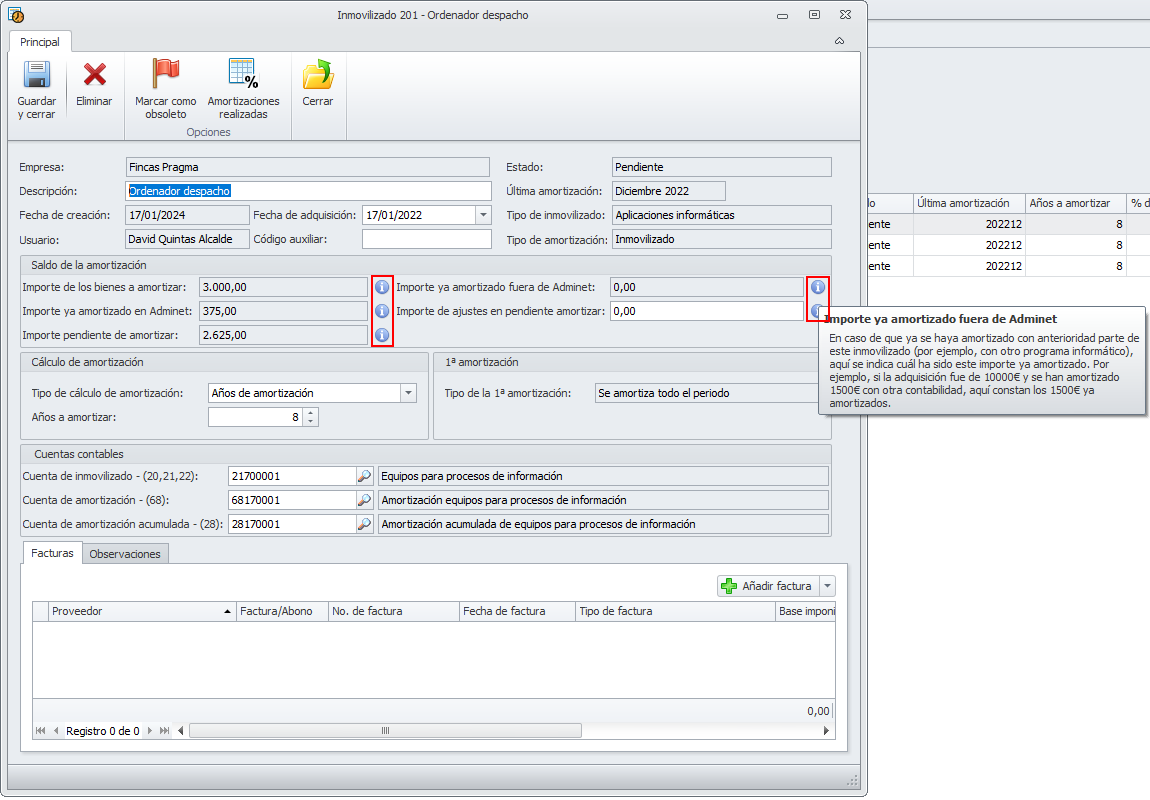
Task: Click Tipo de la 1ª amortización field
Action: click(708, 394)
